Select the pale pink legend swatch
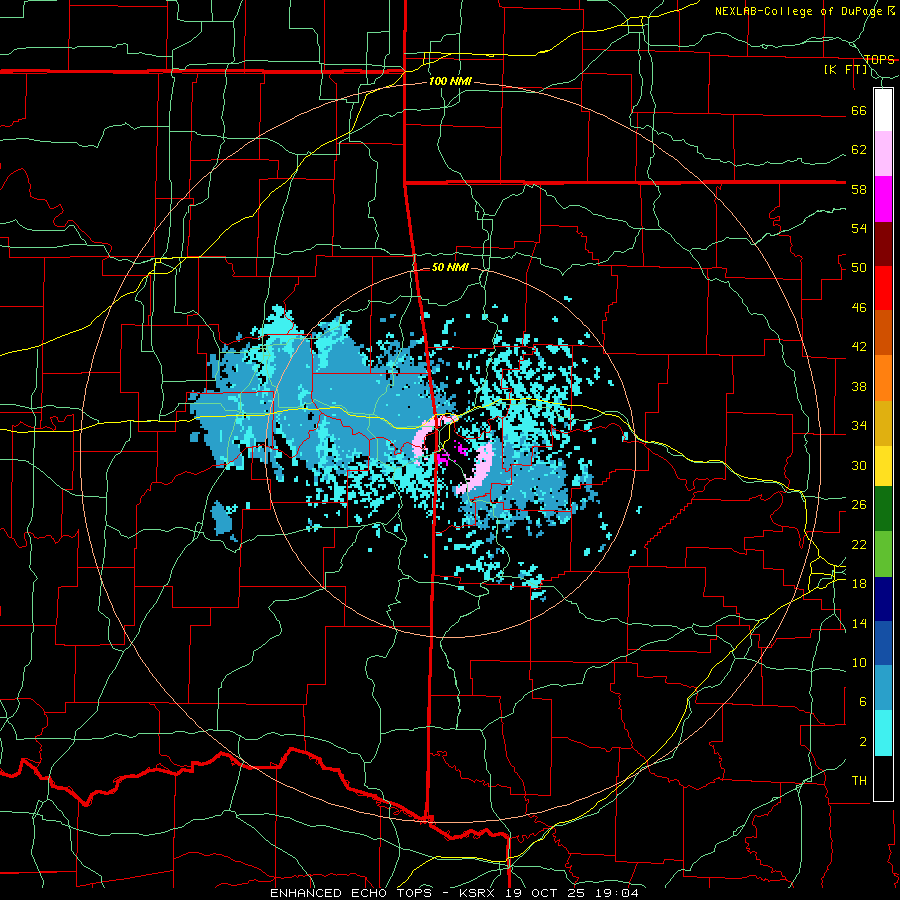 coord(883,154)
